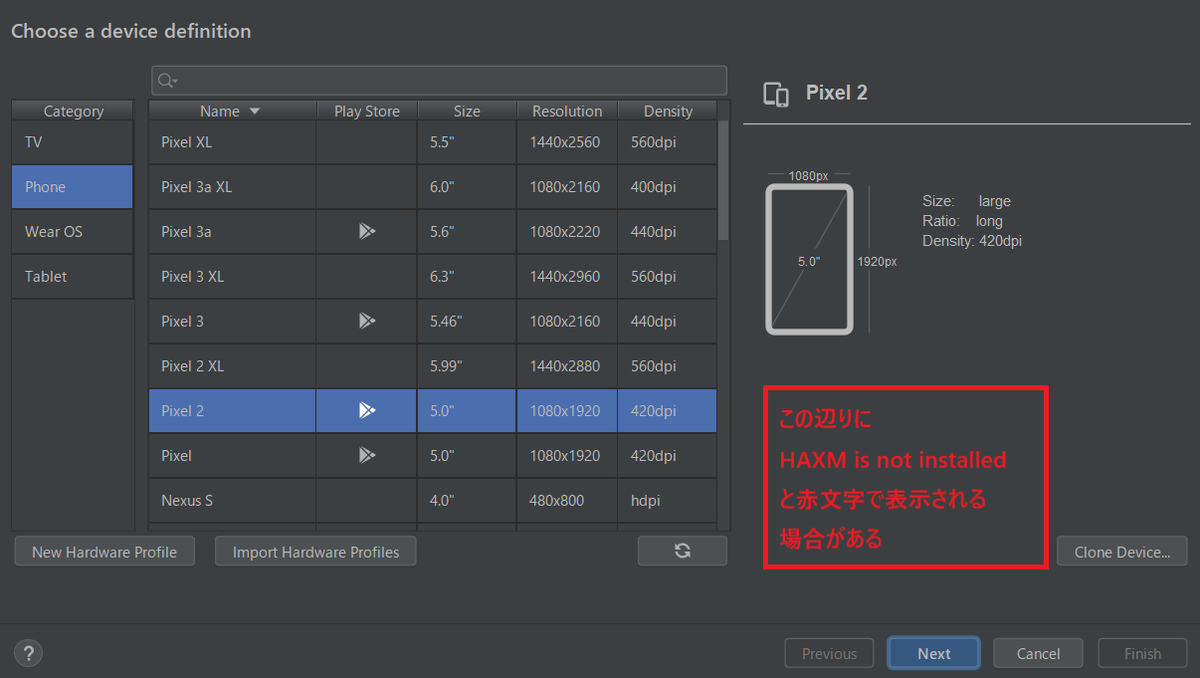
Task: Select the Pixel 2 XL device row
Action: tap(432, 366)
